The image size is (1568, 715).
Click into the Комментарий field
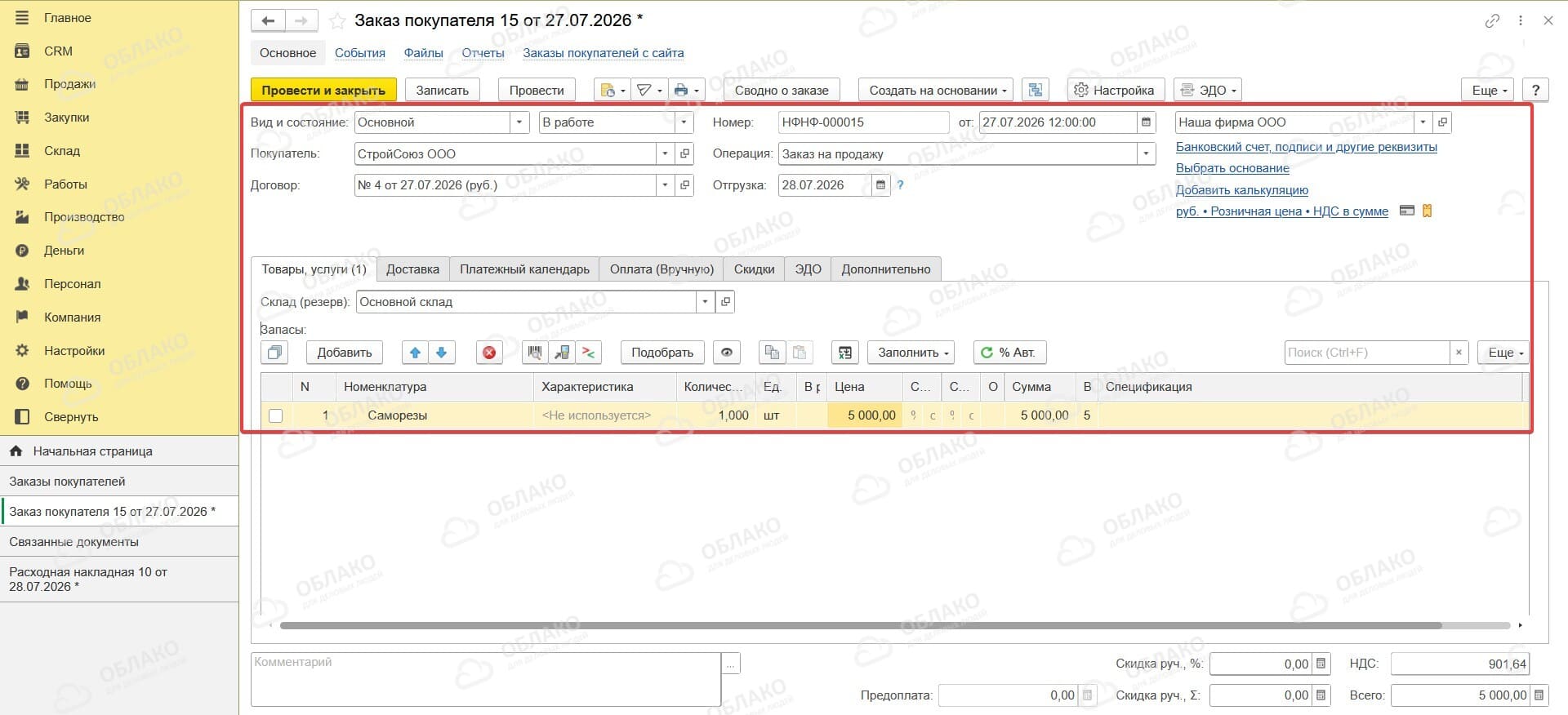(486, 679)
